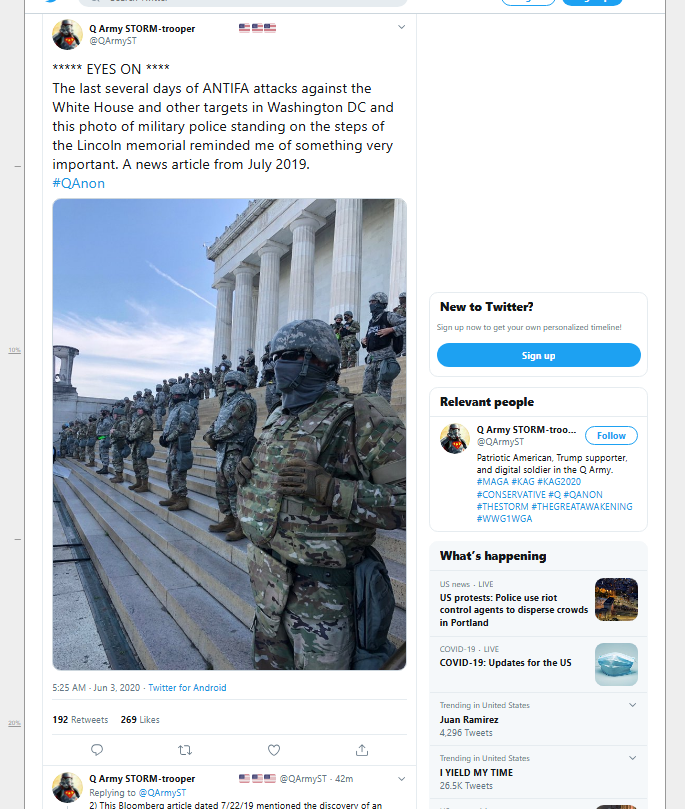Click the reply speech bubble icon

(x=97, y=750)
